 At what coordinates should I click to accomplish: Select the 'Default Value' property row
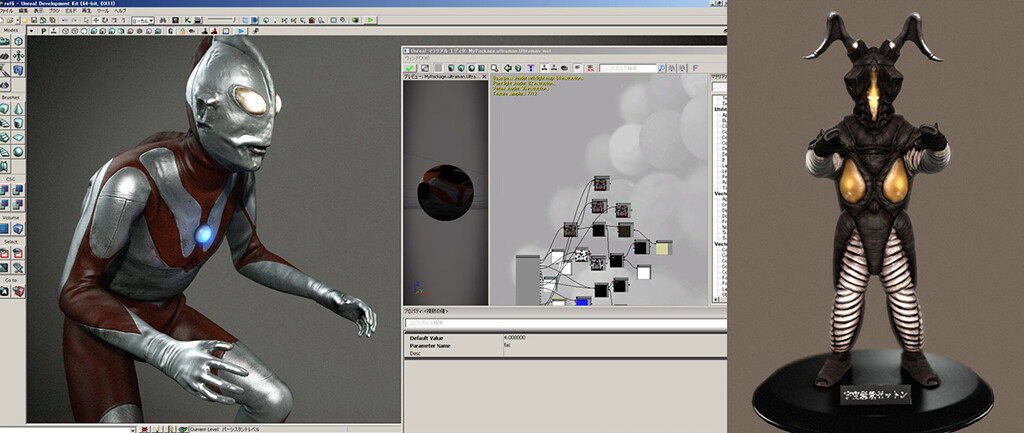(x=566, y=338)
